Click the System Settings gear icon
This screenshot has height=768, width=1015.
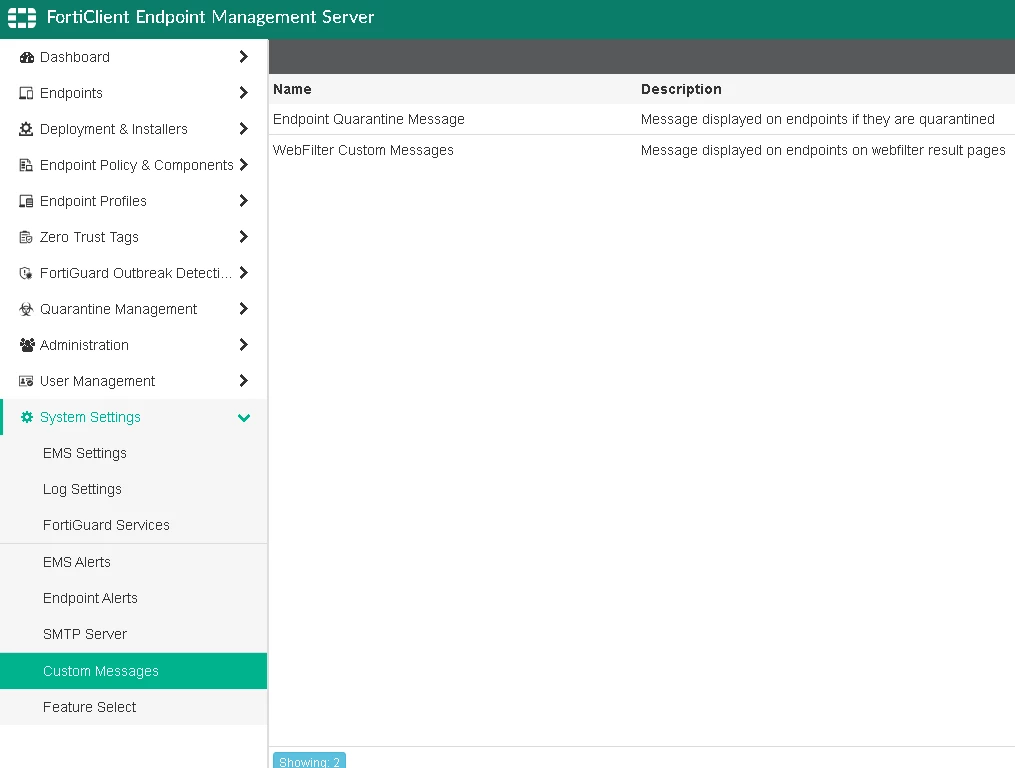pyautogui.click(x=27, y=417)
